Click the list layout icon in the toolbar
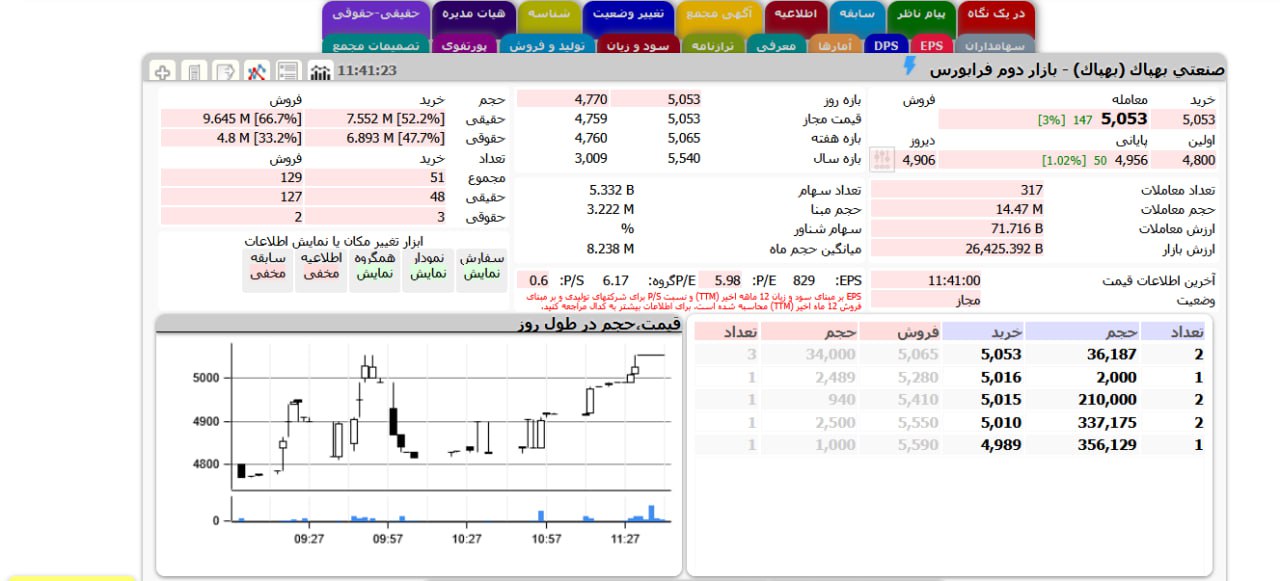Image resolution: width=1280 pixels, height=581 pixels. (x=288, y=71)
